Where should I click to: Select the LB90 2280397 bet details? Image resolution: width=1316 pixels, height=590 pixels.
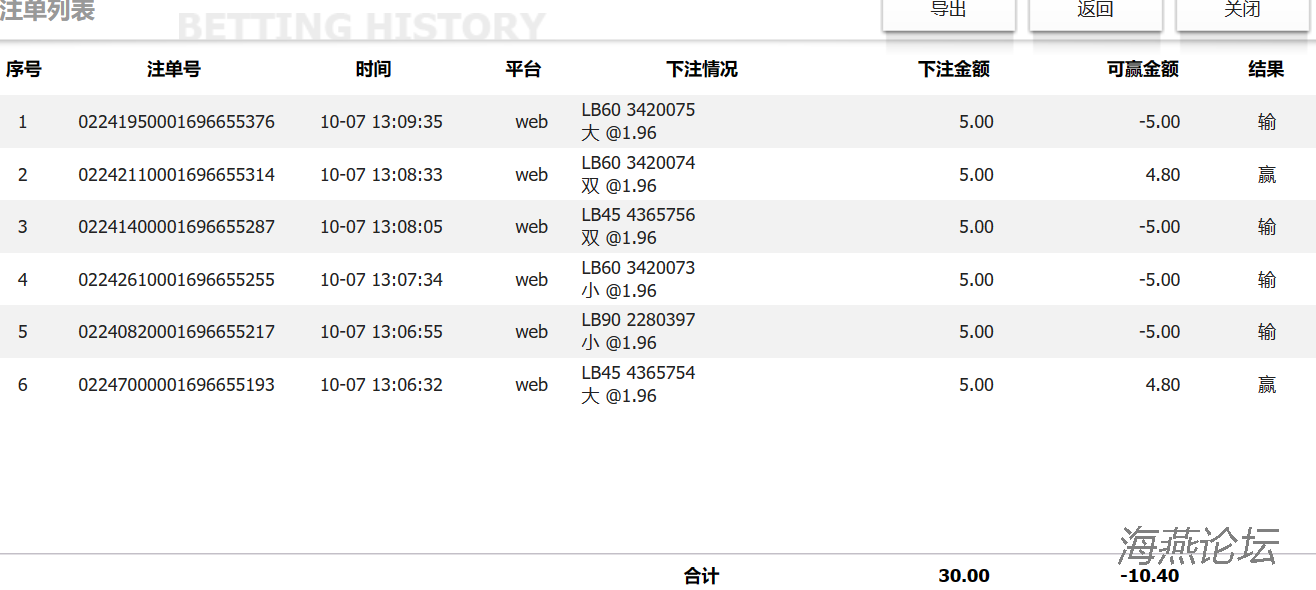pos(638,320)
